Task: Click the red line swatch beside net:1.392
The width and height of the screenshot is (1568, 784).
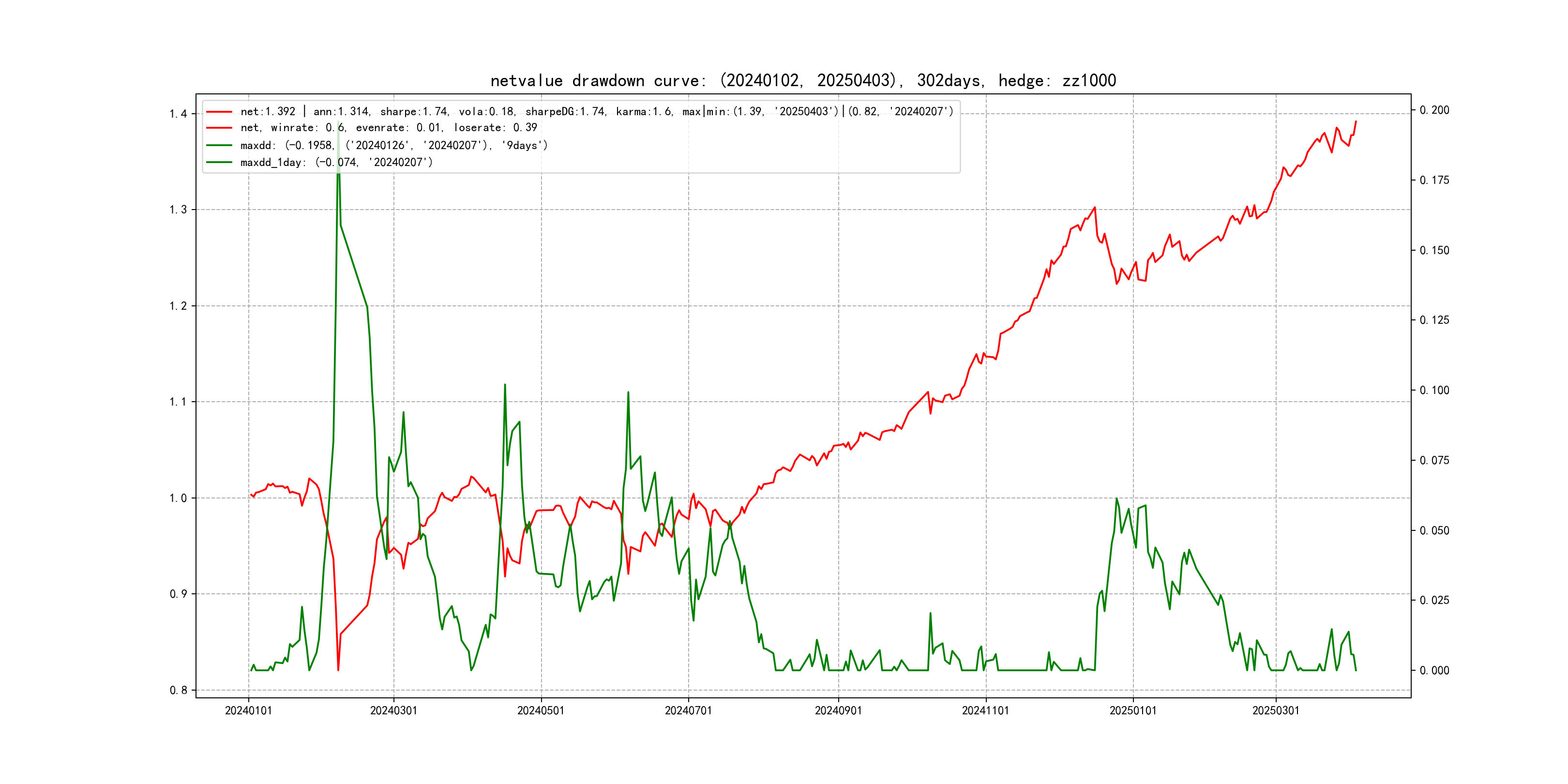Action: pyautogui.click(x=219, y=112)
